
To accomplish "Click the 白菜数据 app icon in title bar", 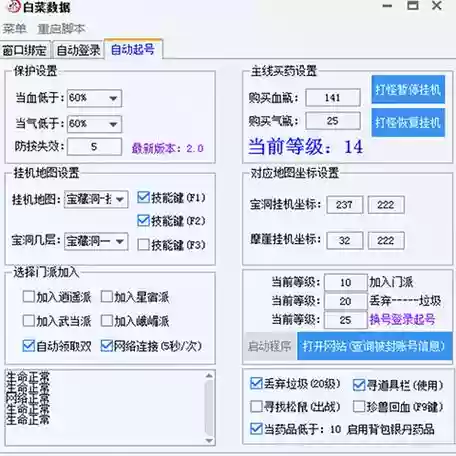I will 14,6.
